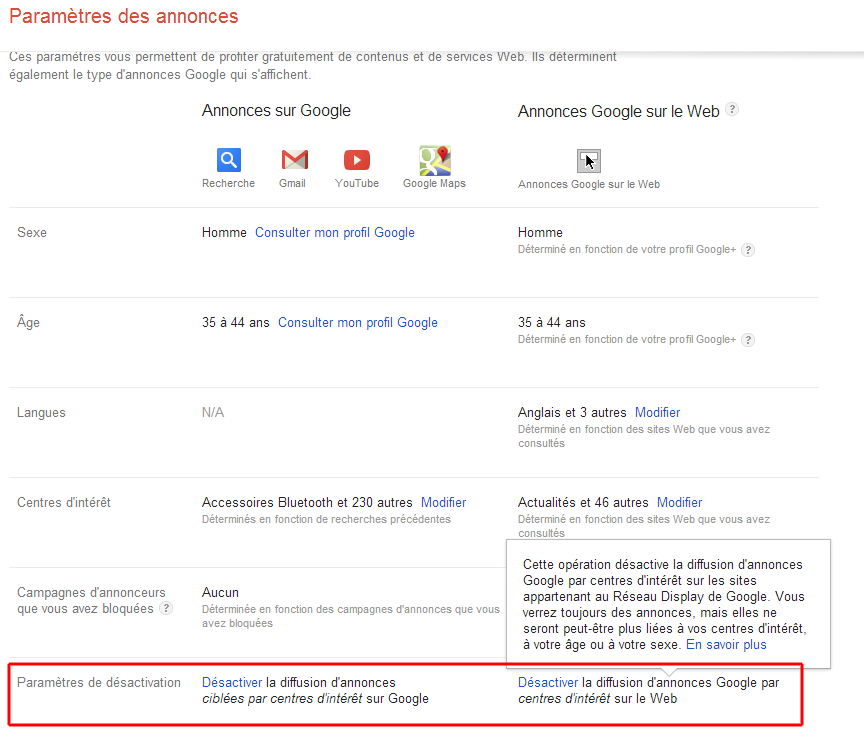Click Déterminés en fonction de recherches précédentes note
Image resolution: width=864 pixels, height=744 pixels.
pyautogui.click(x=326, y=519)
